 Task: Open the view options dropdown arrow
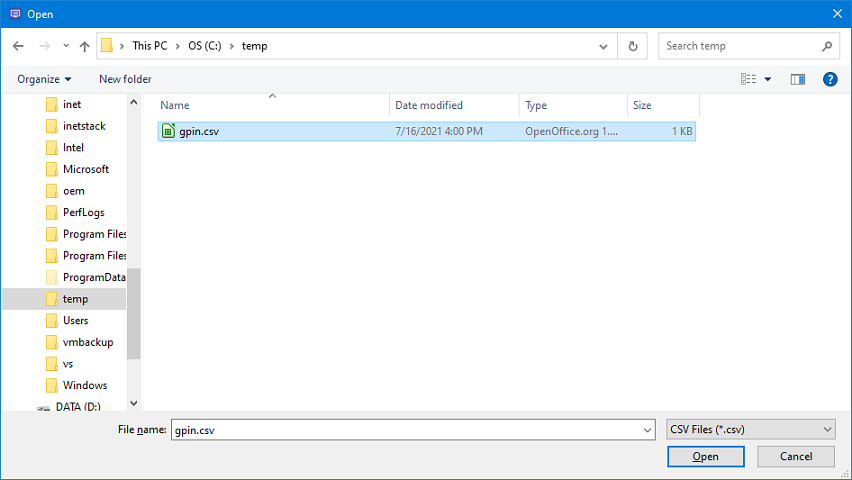(768, 79)
